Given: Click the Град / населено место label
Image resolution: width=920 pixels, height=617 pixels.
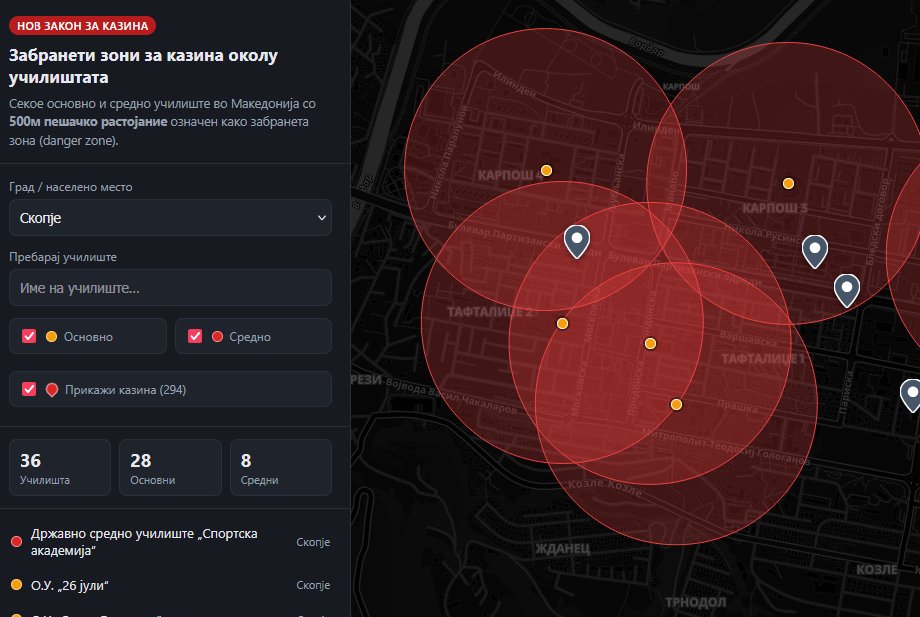Looking at the screenshot, I should click(x=71, y=187).
